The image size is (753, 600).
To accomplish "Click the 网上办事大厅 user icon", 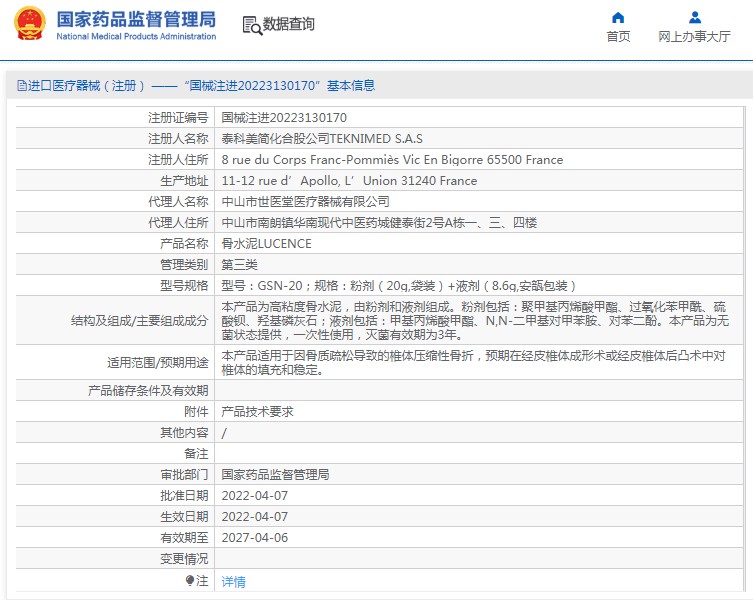I will tap(694, 18).
